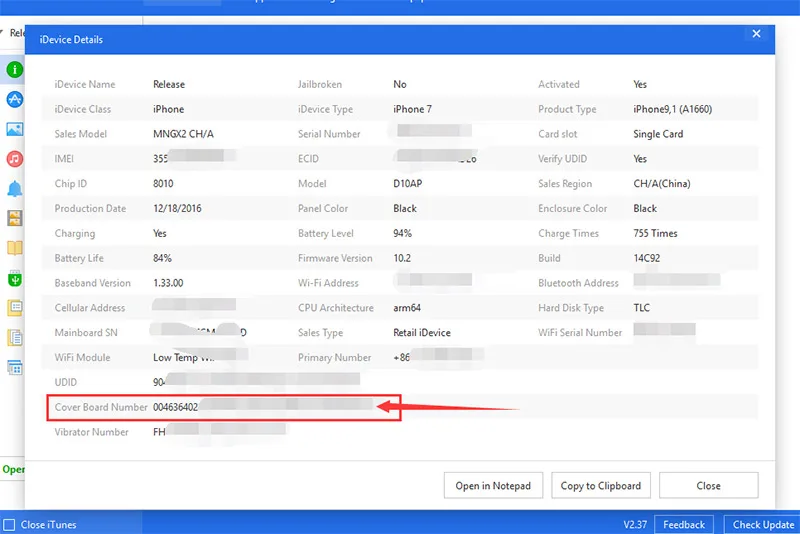Select the iDevice Name value Release

(x=169, y=84)
